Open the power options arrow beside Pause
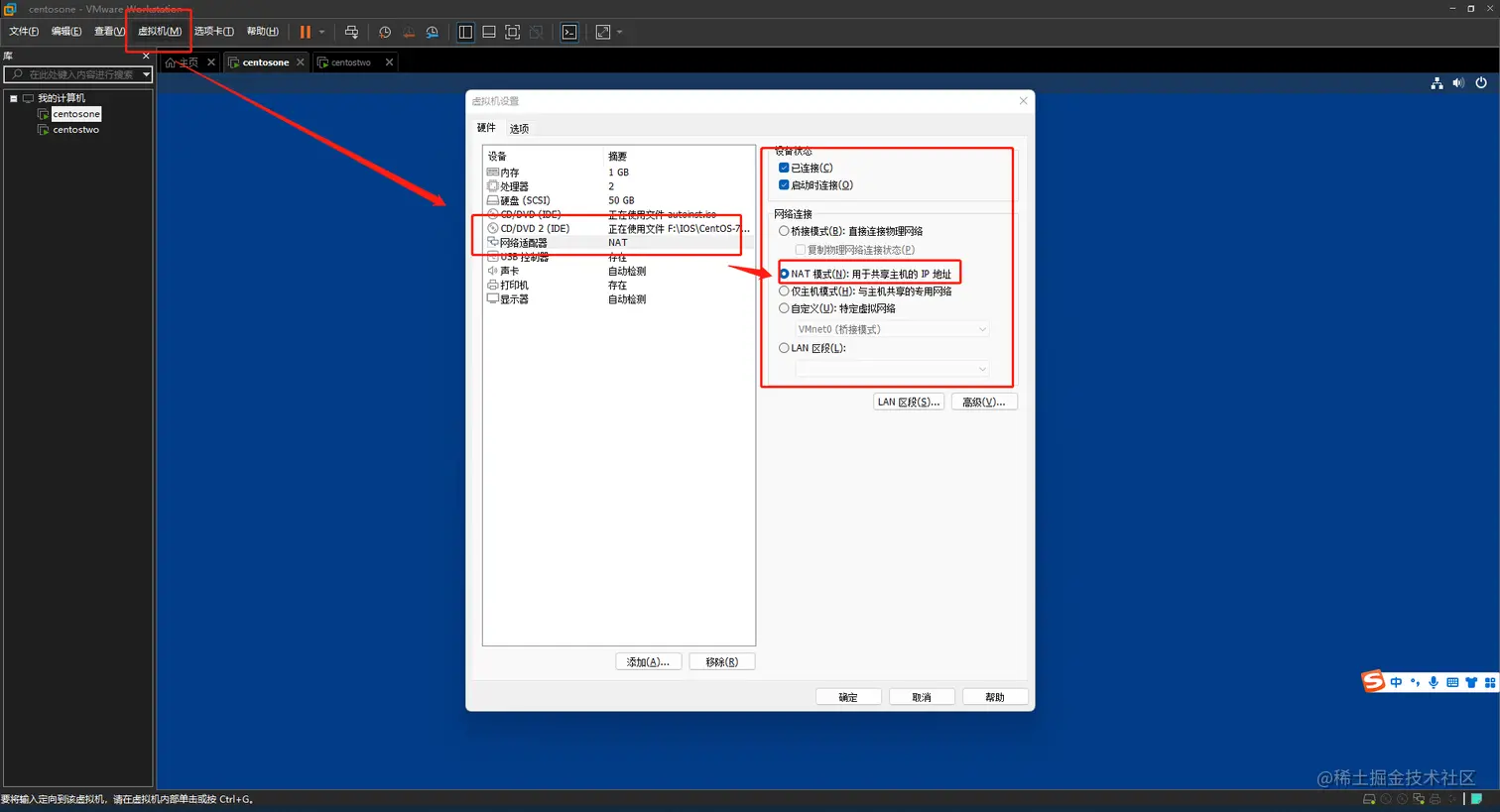This screenshot has width=1500, height=812. [321, 32]
